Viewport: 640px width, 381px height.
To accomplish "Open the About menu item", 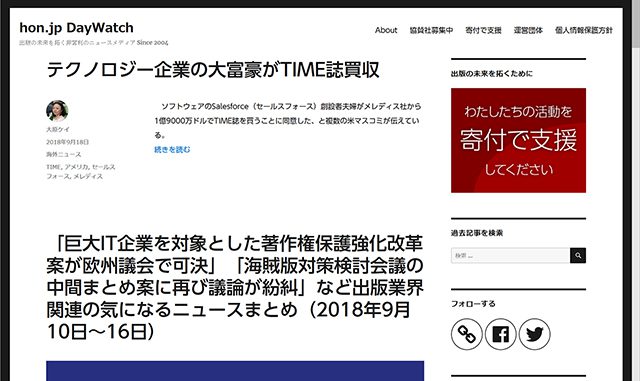I will [386, 30].
